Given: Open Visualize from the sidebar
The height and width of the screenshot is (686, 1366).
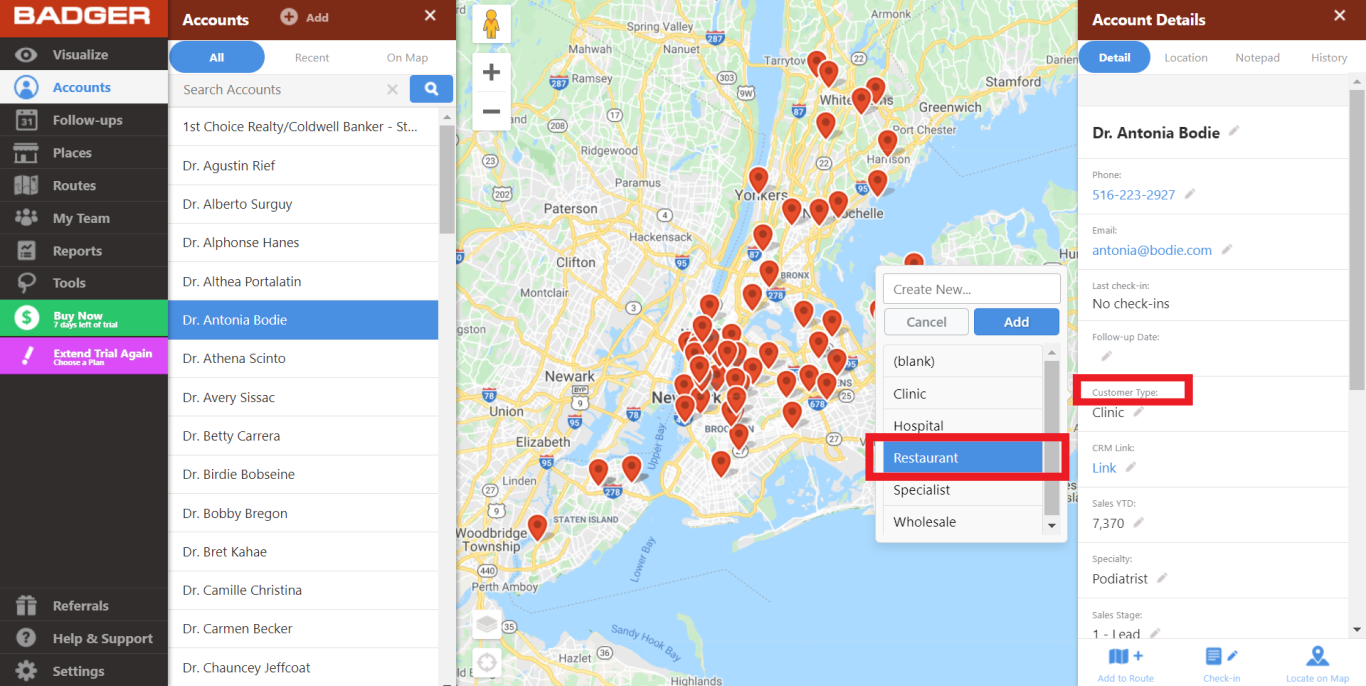Looking at the screenshot, I should (84, 55).
